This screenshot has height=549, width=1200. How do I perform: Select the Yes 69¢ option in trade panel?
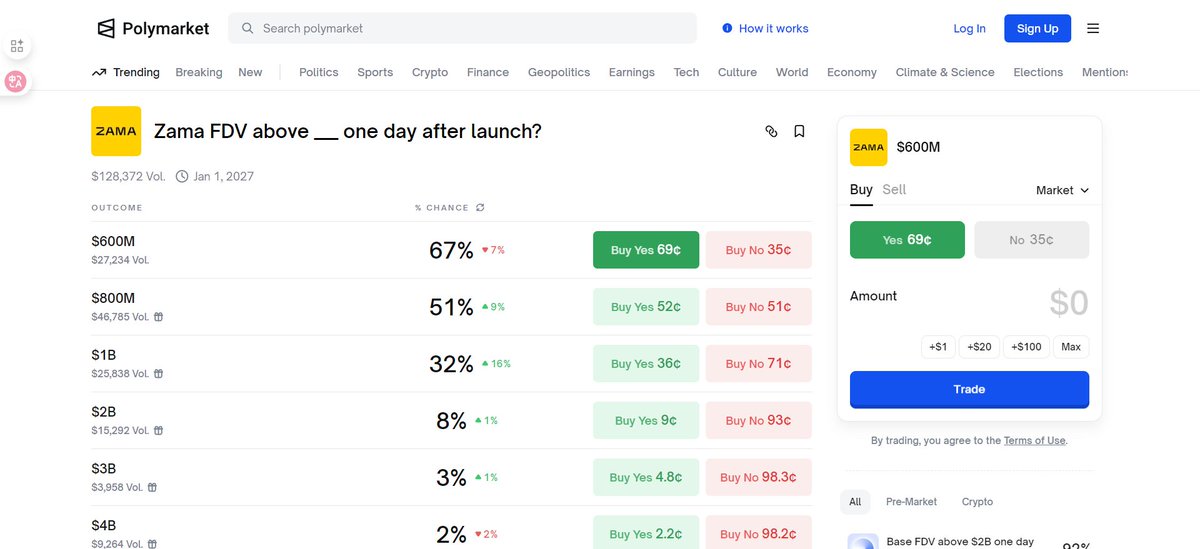[x=907, y=240]
